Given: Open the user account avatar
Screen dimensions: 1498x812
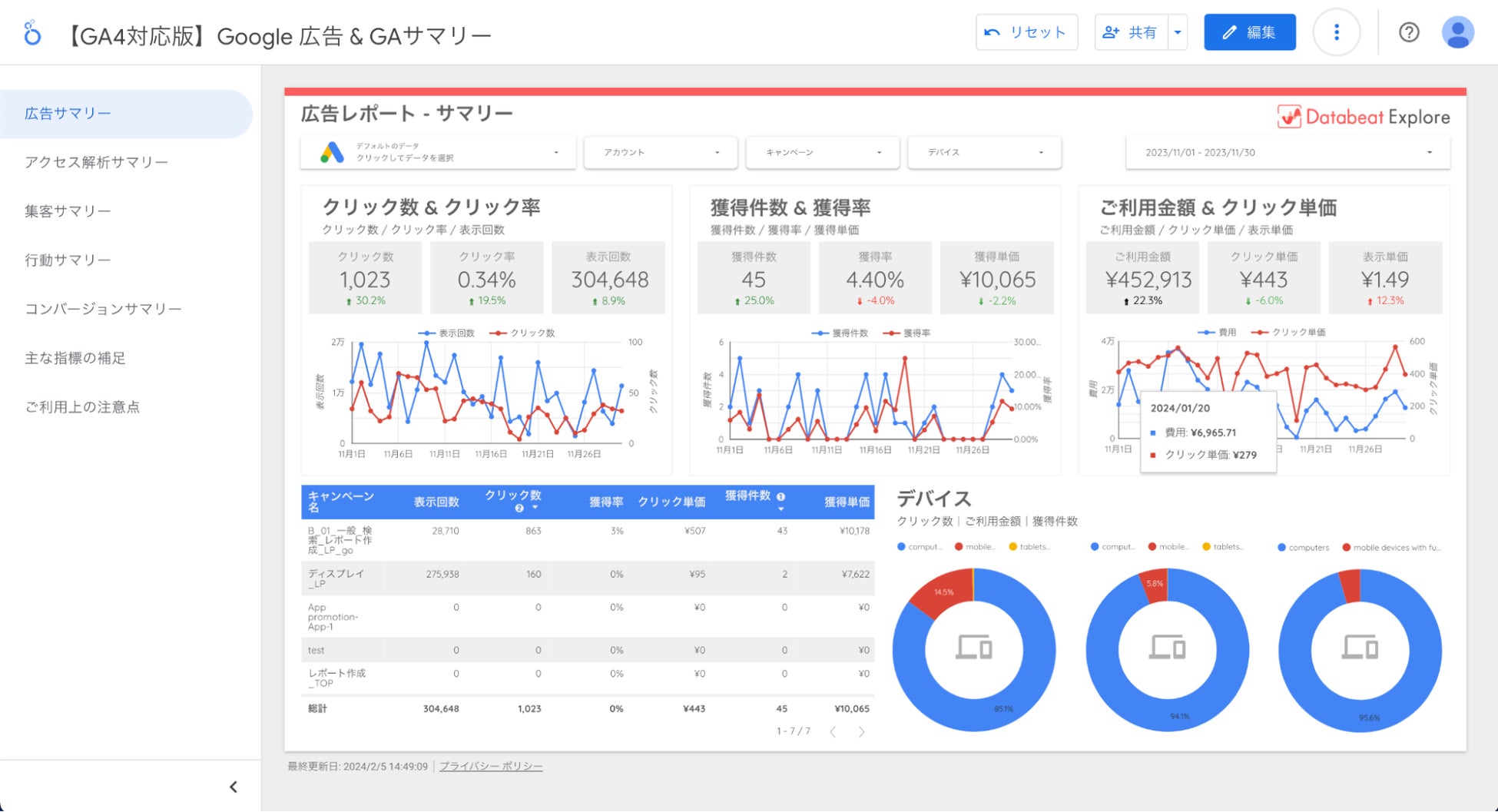Looking at the screenshot, I should click(x=1457, y=32).
